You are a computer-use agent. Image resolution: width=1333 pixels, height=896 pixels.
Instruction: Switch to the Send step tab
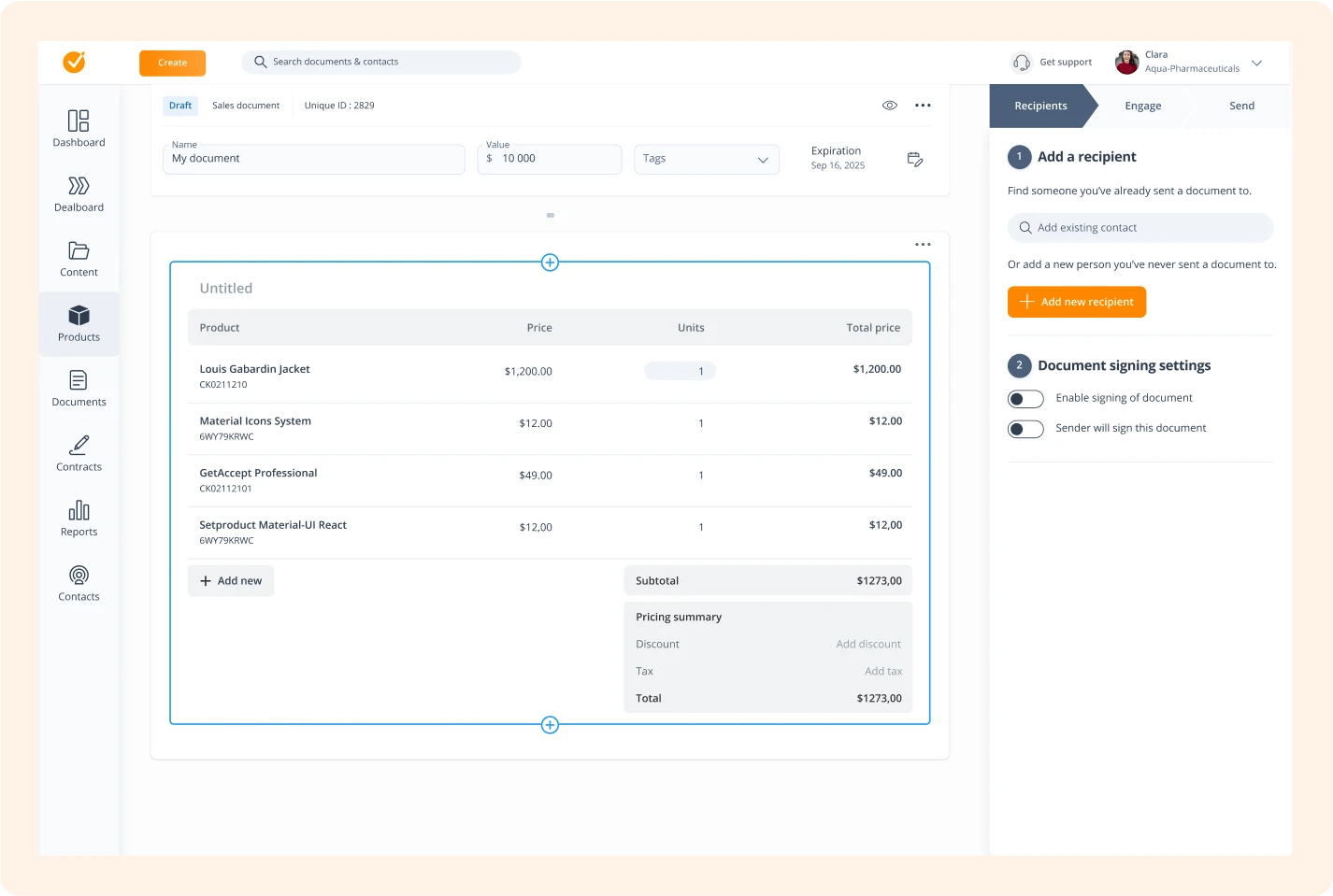click(1241, 106)
